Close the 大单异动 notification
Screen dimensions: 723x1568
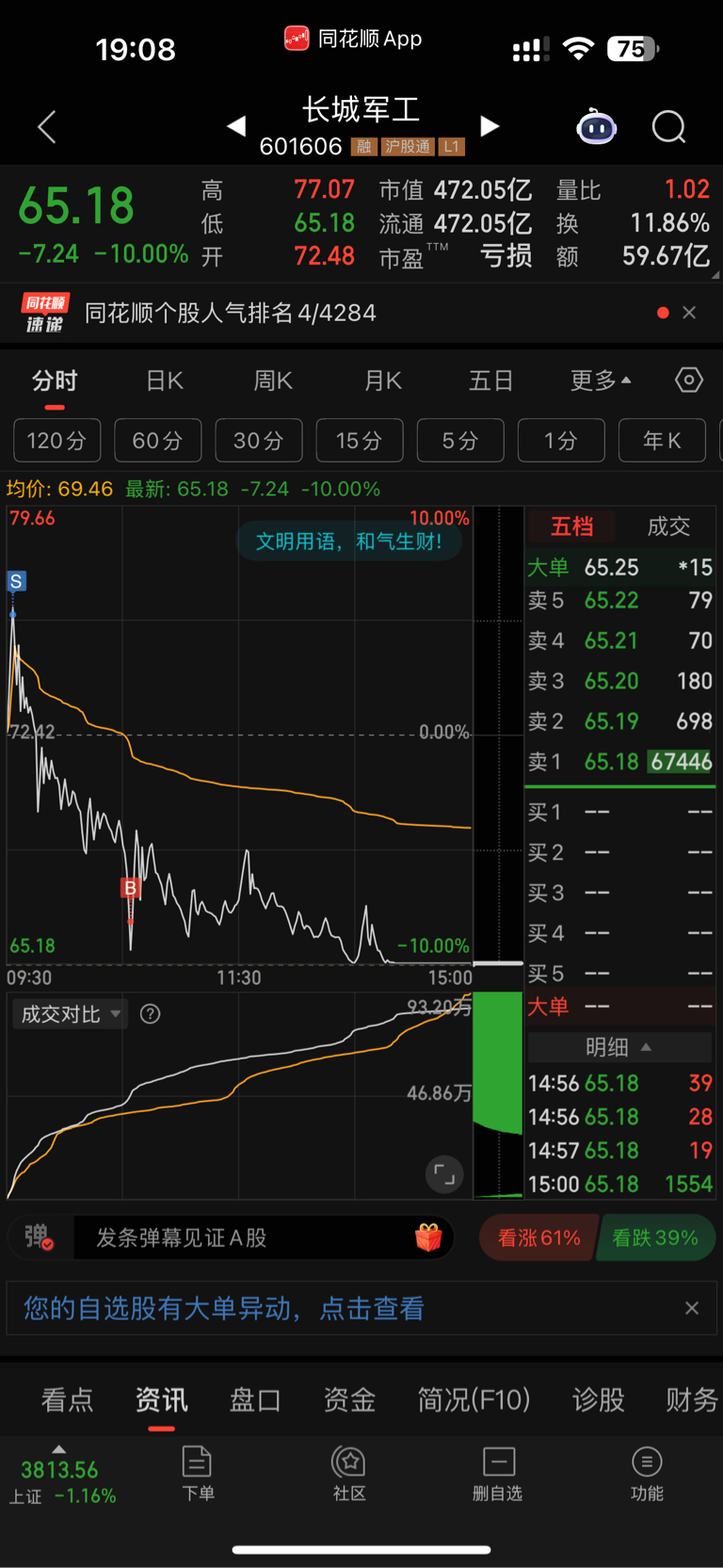click(692, 1308)
